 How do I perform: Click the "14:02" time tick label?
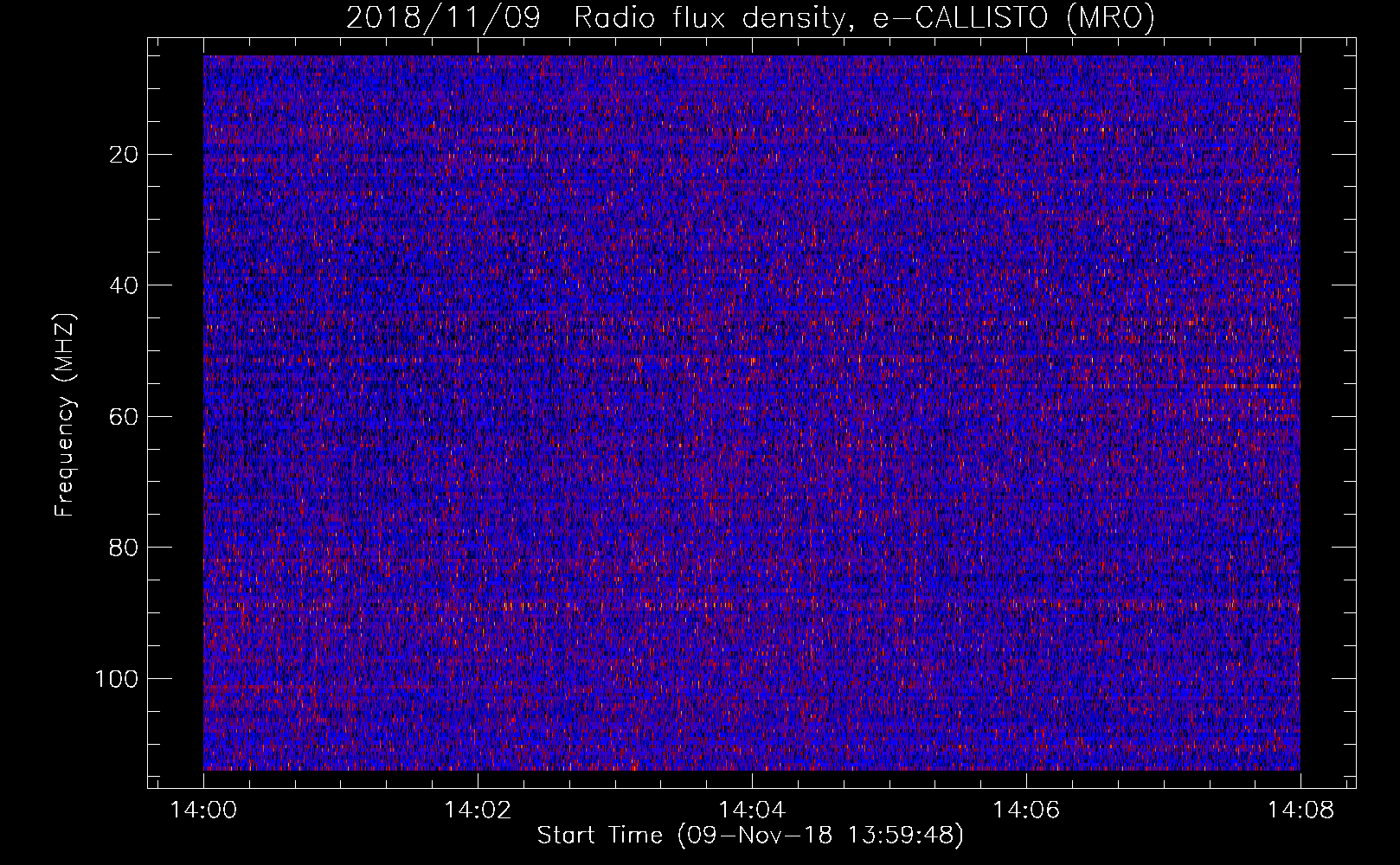[478, 811]
